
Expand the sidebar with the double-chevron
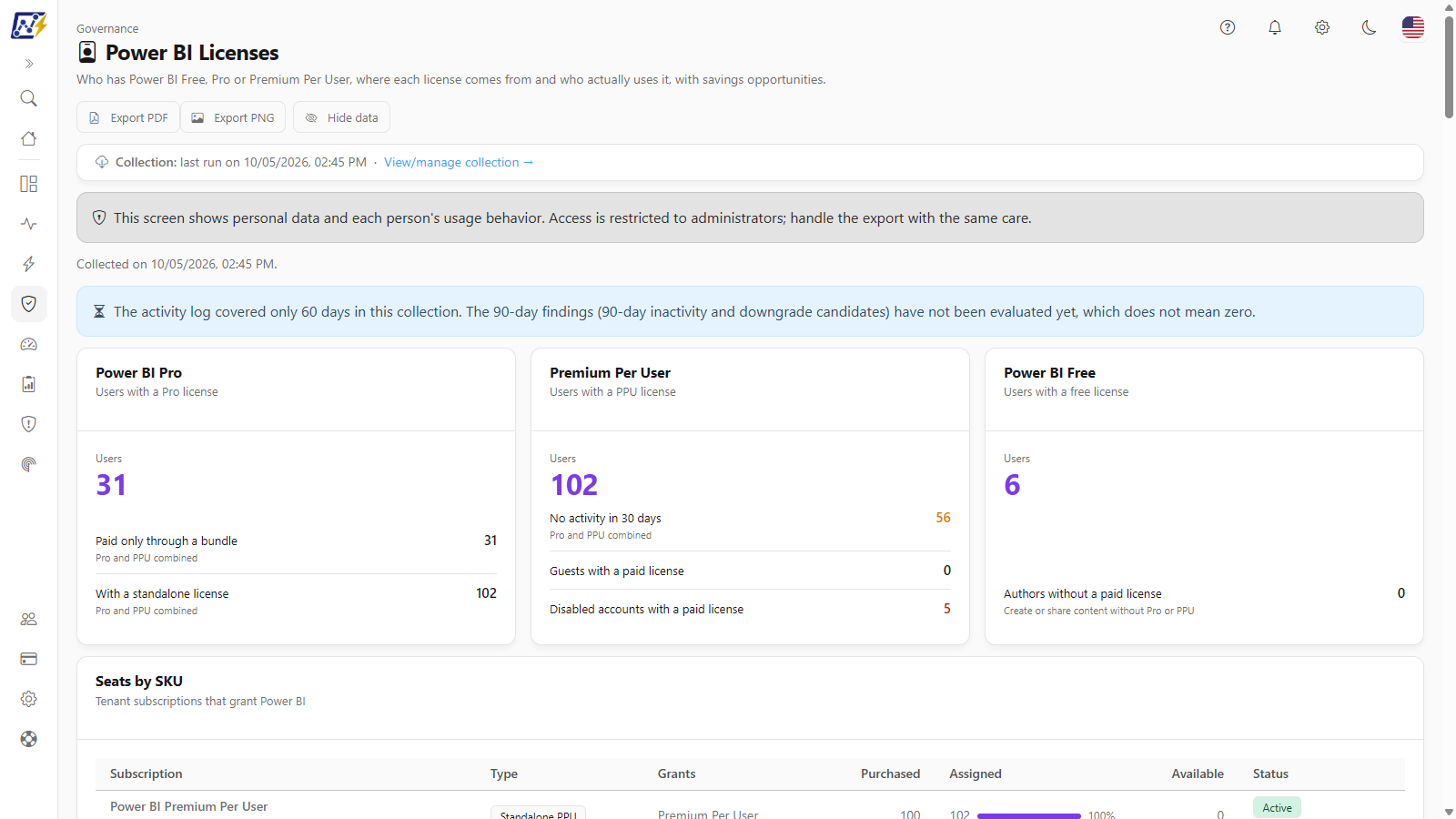29,64
